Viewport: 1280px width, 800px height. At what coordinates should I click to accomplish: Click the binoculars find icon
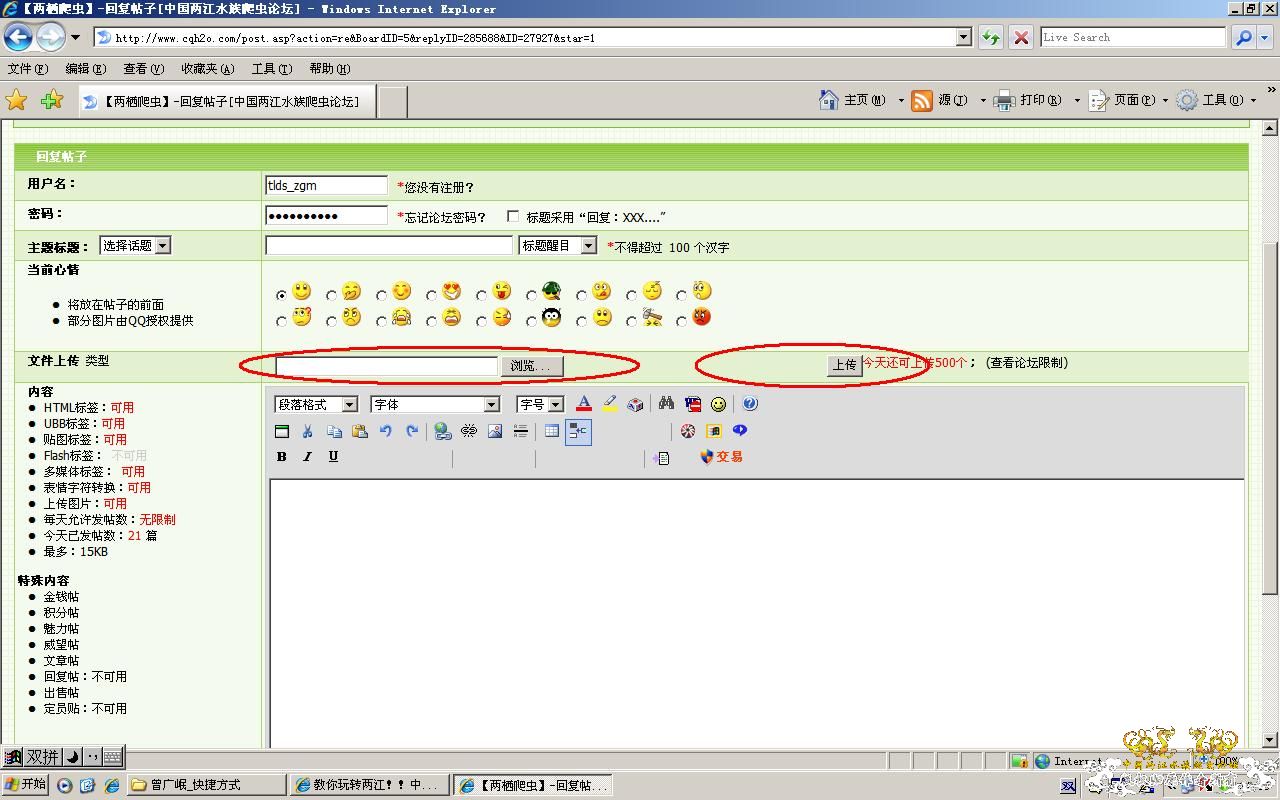(666, 404)
